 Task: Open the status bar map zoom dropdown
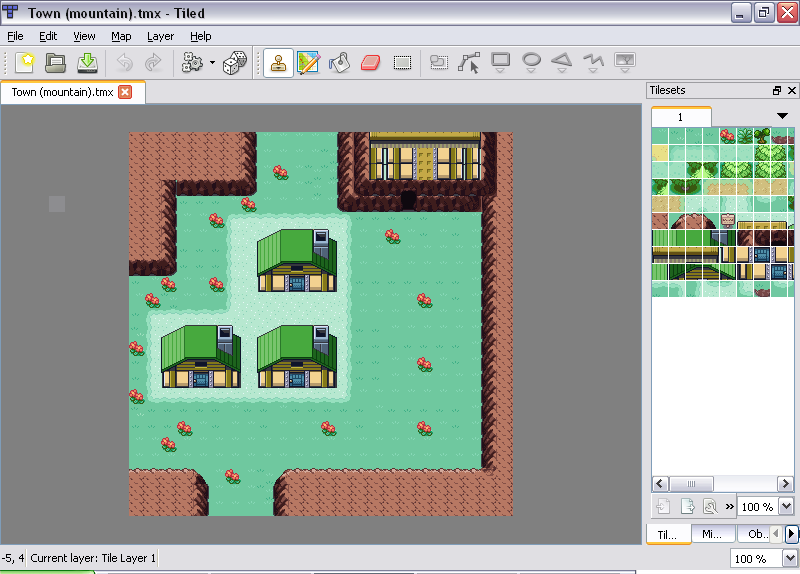point(790,559)
